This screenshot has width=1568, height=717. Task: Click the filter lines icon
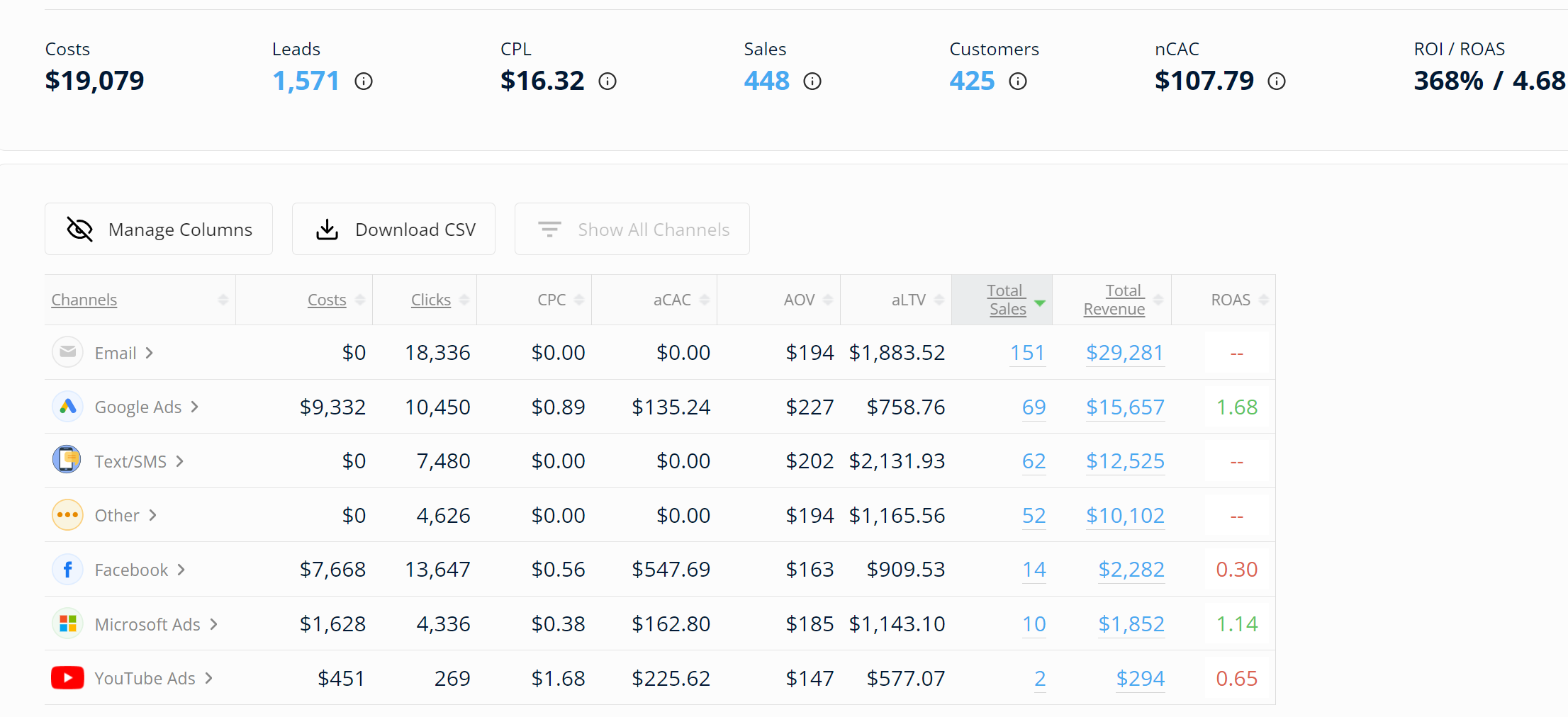[x=549, y=229]
